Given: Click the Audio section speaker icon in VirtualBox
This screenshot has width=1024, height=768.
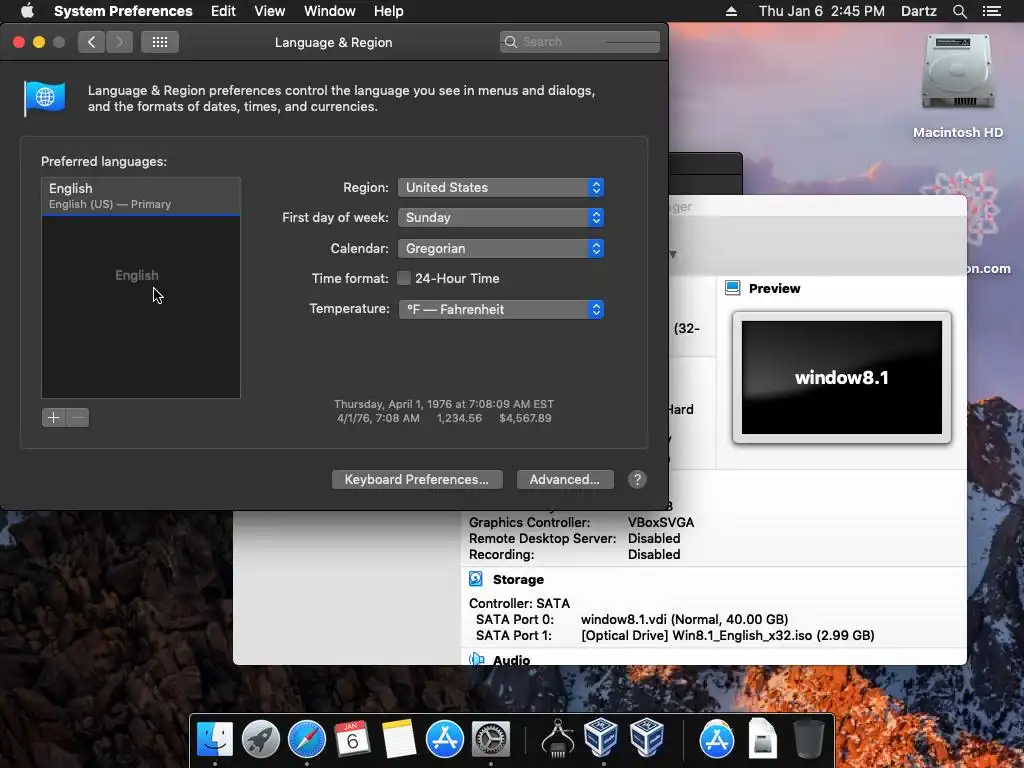Looking at the screenshot, I should pyautogui.click(x=477, y=660).
